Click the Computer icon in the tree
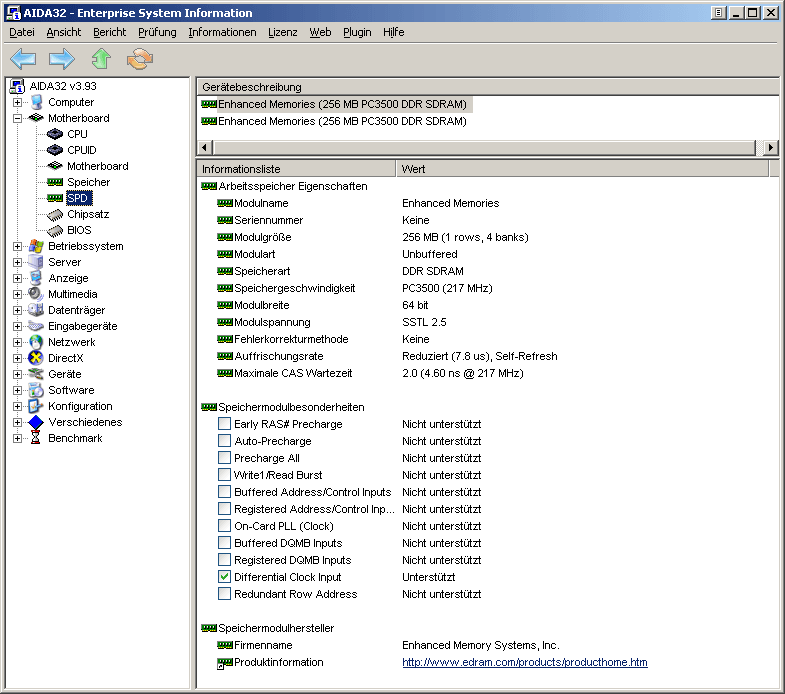The height and width of the screenshot is (694, 785). point(36,102)
